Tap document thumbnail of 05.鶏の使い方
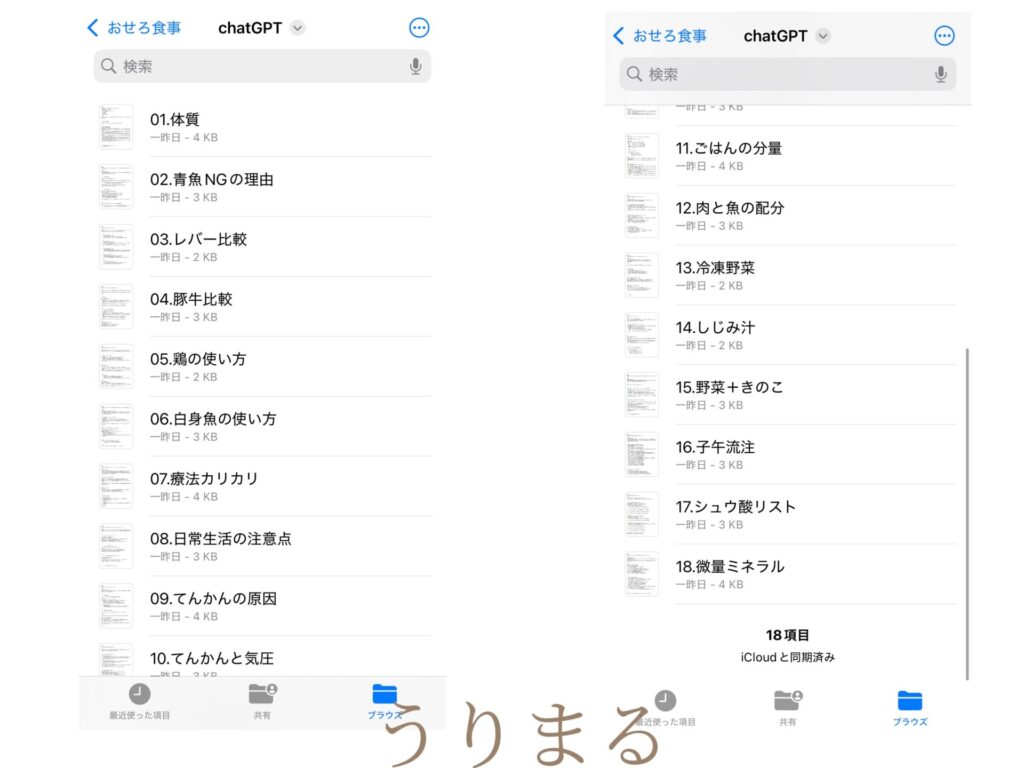This screenshot has width=1024, height=768. click(x=116, y=366)
